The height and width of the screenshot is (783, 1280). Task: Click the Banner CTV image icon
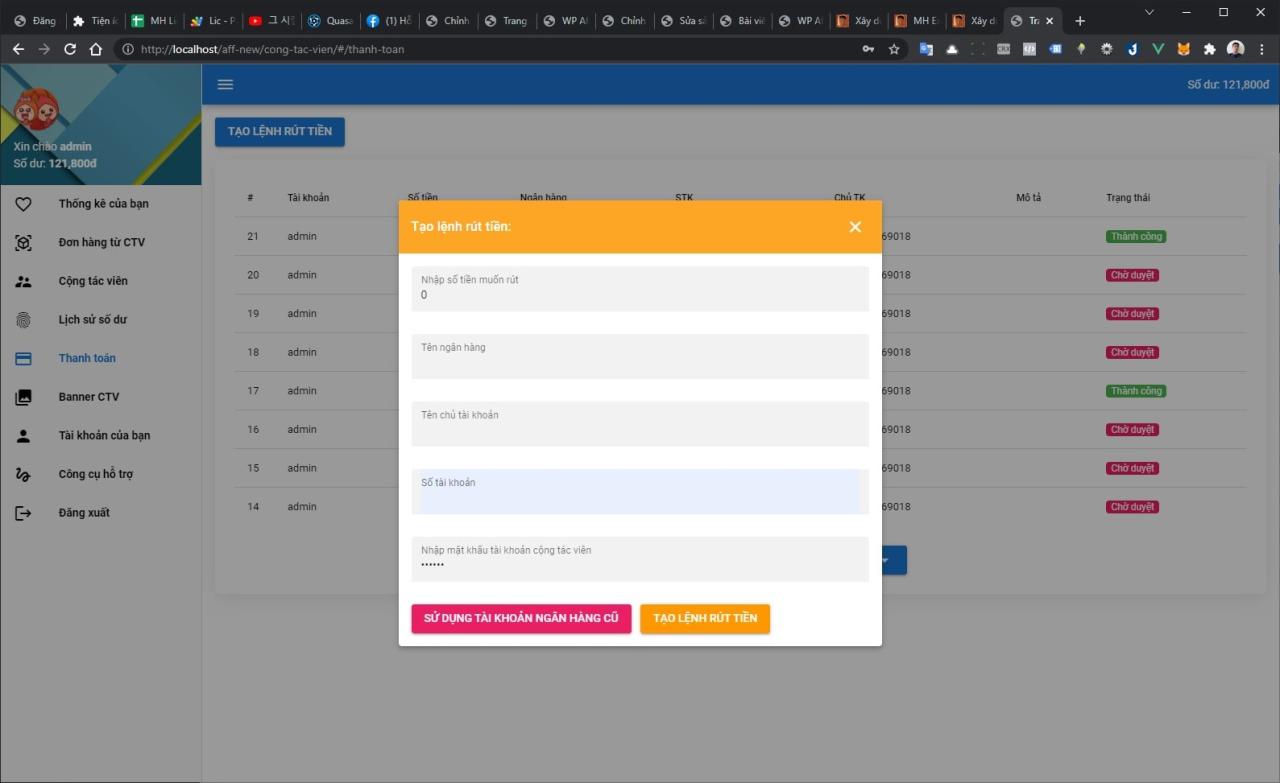coord(24,396)
